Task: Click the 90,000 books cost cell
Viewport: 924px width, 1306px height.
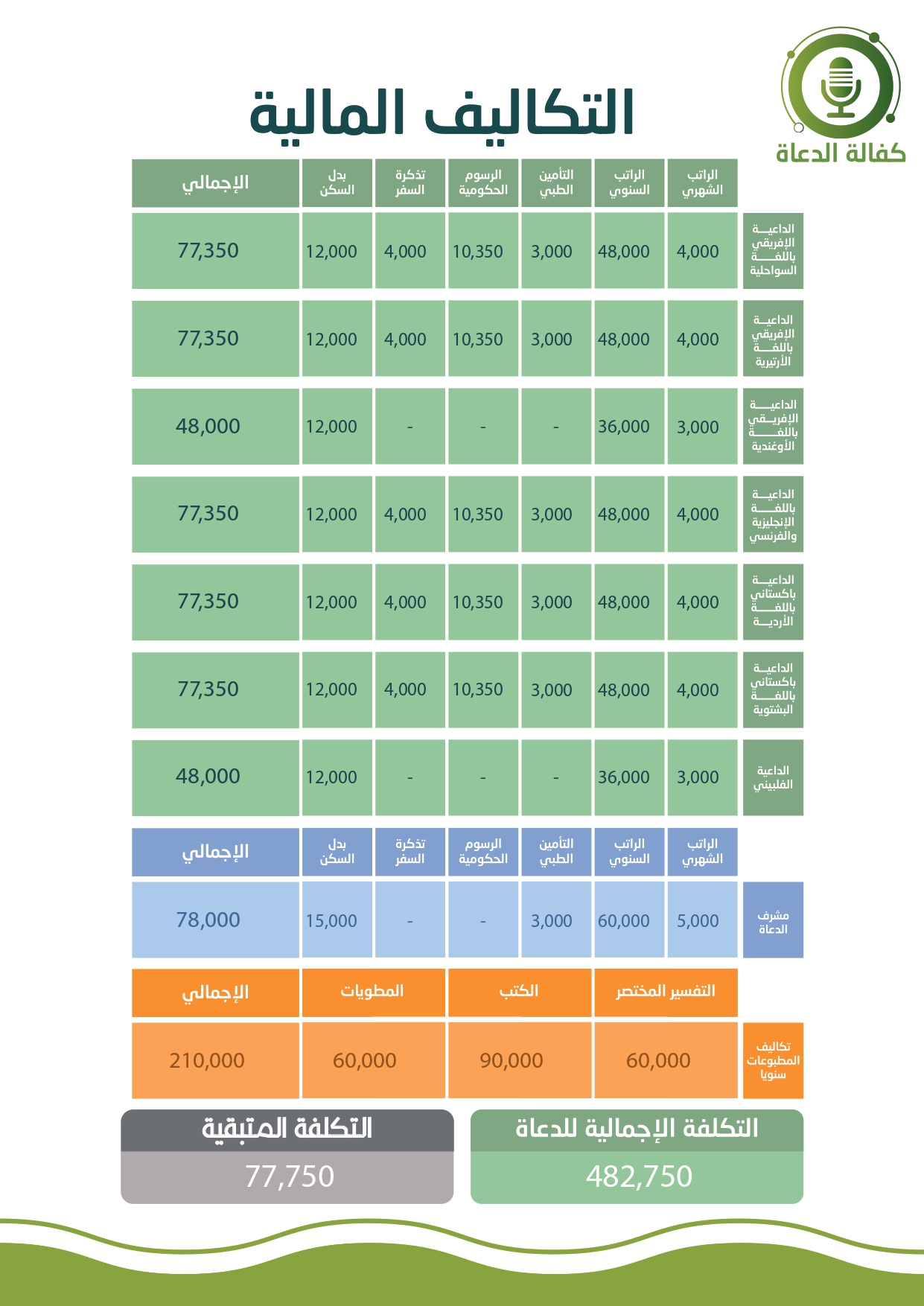Action: pos(519,1060)
